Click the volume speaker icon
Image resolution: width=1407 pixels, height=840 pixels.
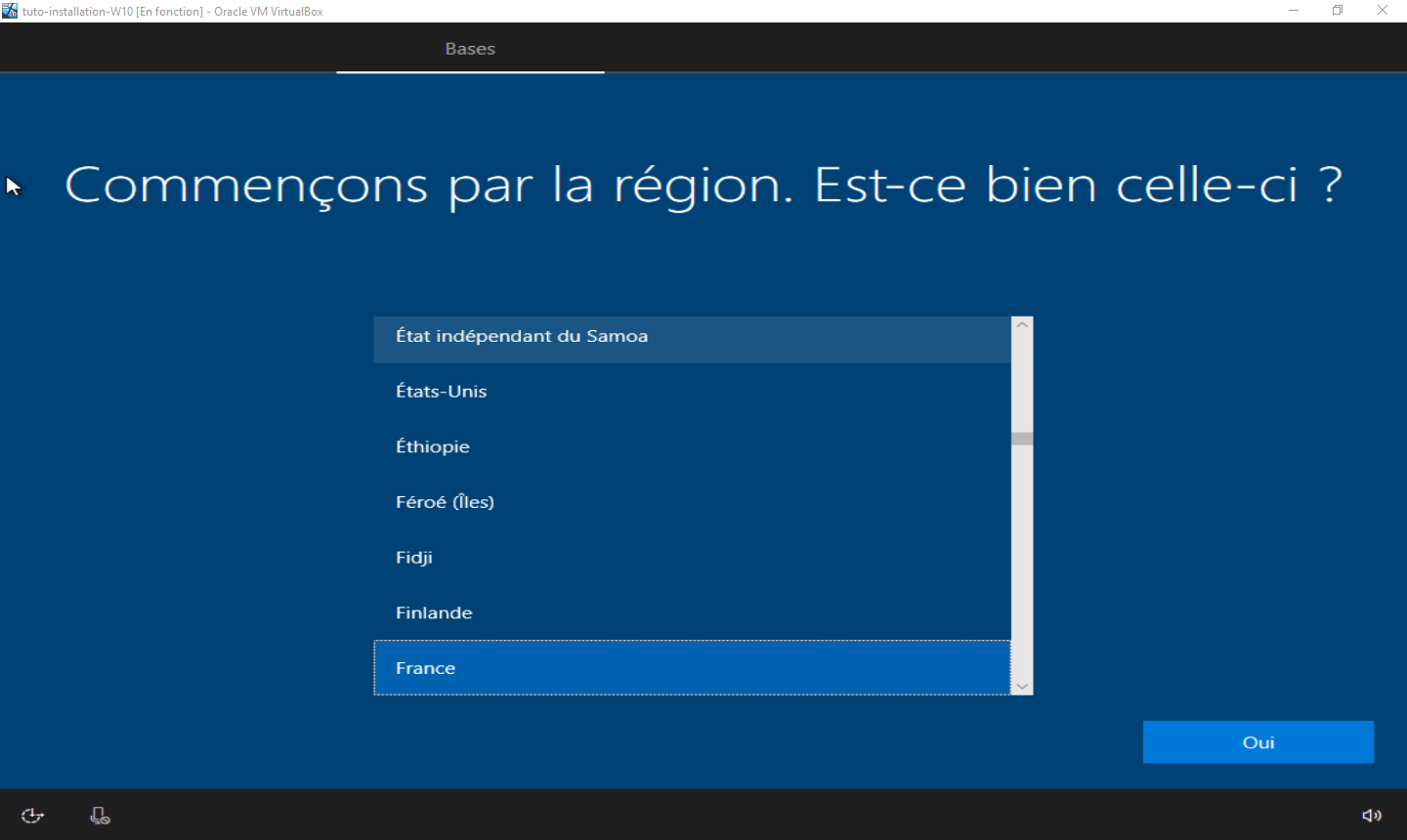click(x=1372, y=816)
